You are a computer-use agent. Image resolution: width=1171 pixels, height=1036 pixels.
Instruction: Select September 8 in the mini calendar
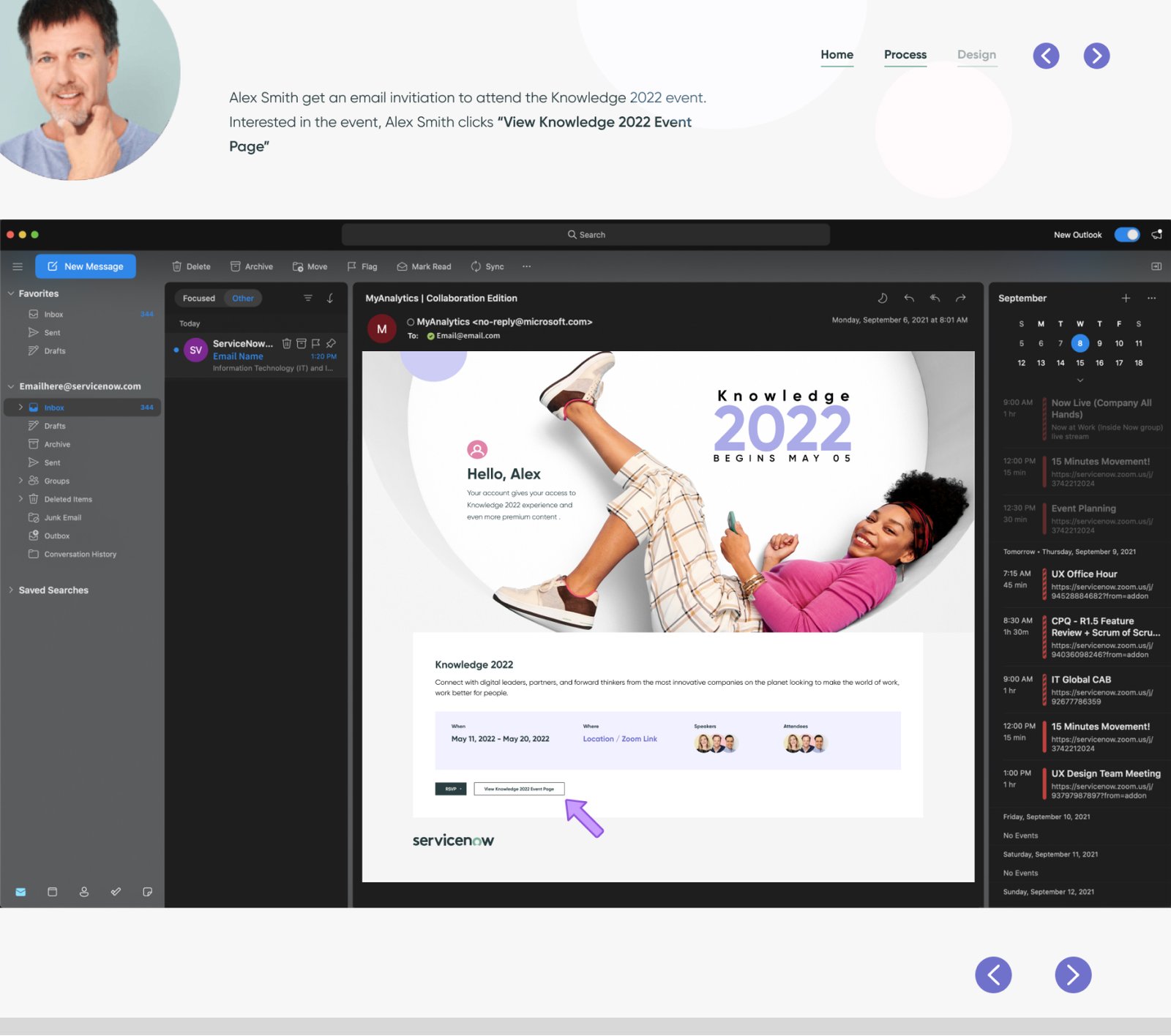[1080, 343]
